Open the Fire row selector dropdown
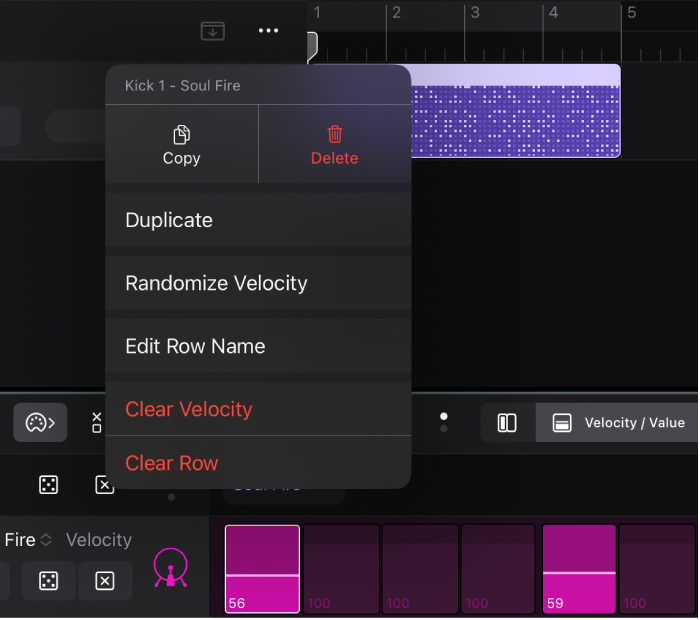The image size is (700, 620). point(28,541)
